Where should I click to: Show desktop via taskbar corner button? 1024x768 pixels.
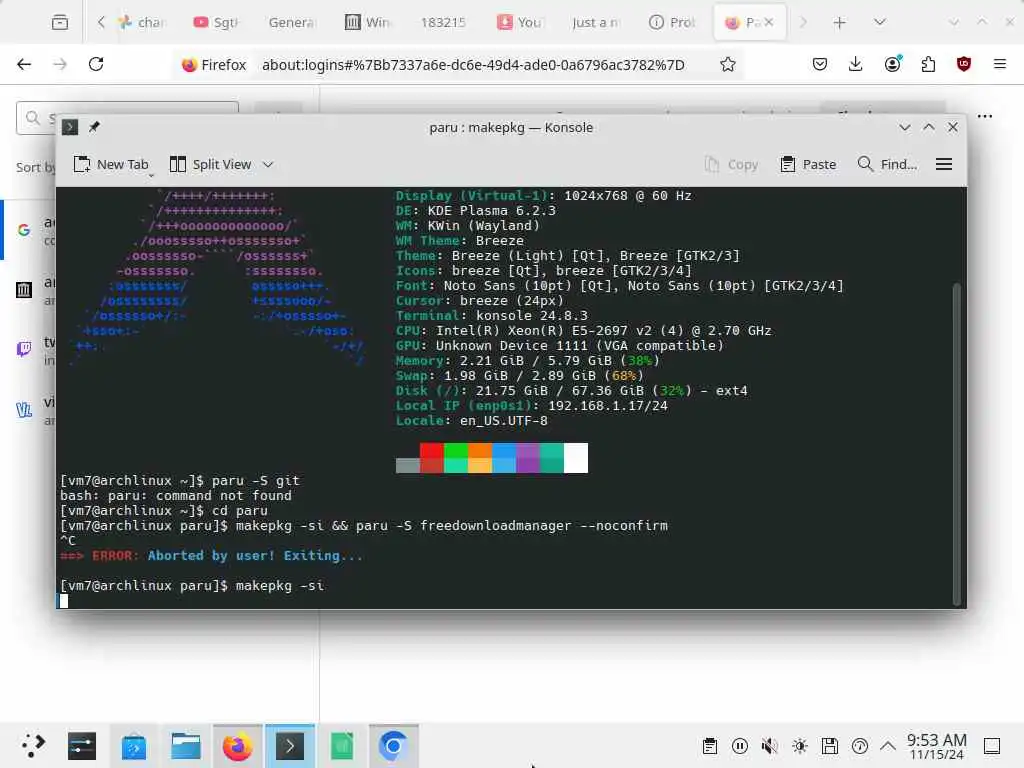pyautogui.click(x=992, y=746)
